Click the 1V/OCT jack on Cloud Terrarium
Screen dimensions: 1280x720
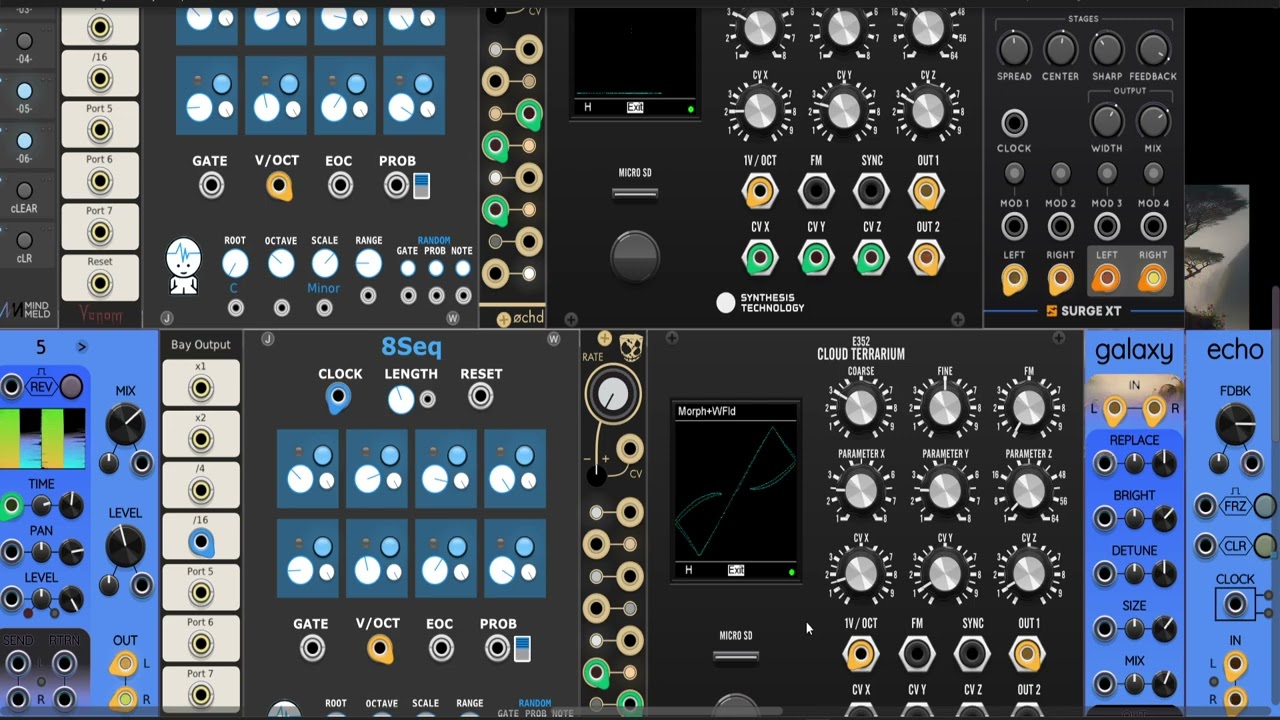860,655
